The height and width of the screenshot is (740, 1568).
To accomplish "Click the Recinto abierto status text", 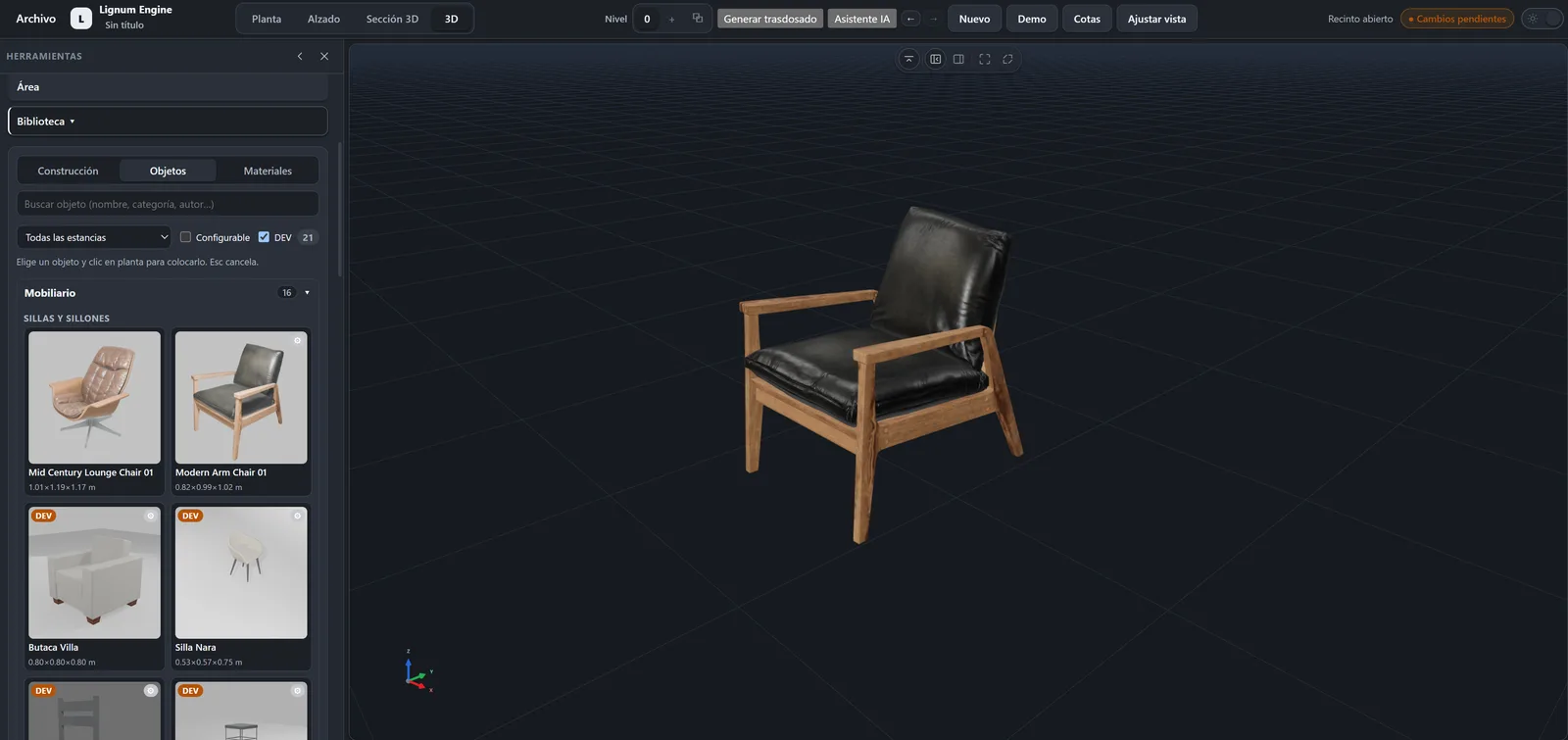I will tap(1360, 19).
